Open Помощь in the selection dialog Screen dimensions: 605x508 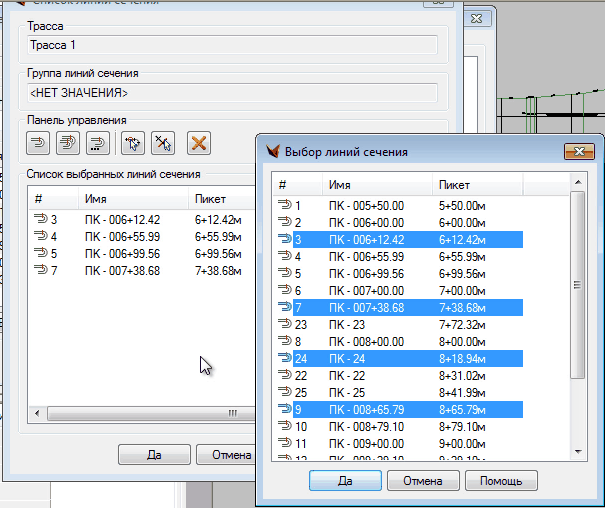(501, 481)
